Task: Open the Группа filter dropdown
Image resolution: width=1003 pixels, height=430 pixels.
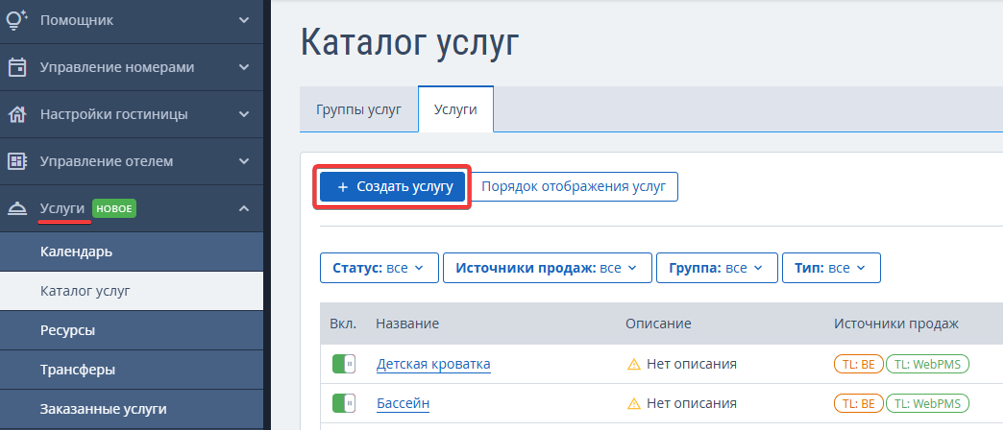Action: click(x=716, y=267)
